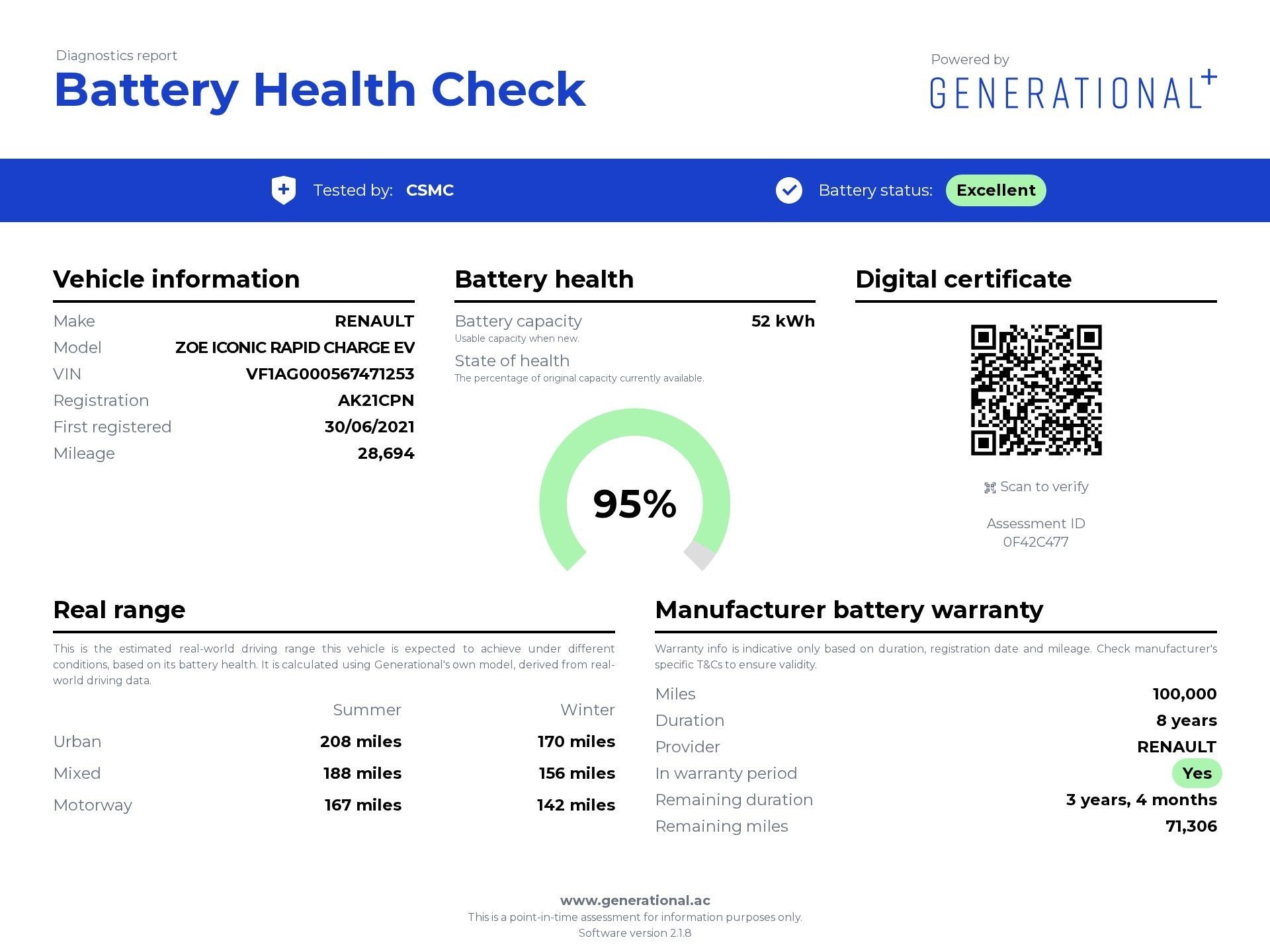1270x952 pixels.
Task: Click the Excellent battery status badge
Action: pos(995,190)
